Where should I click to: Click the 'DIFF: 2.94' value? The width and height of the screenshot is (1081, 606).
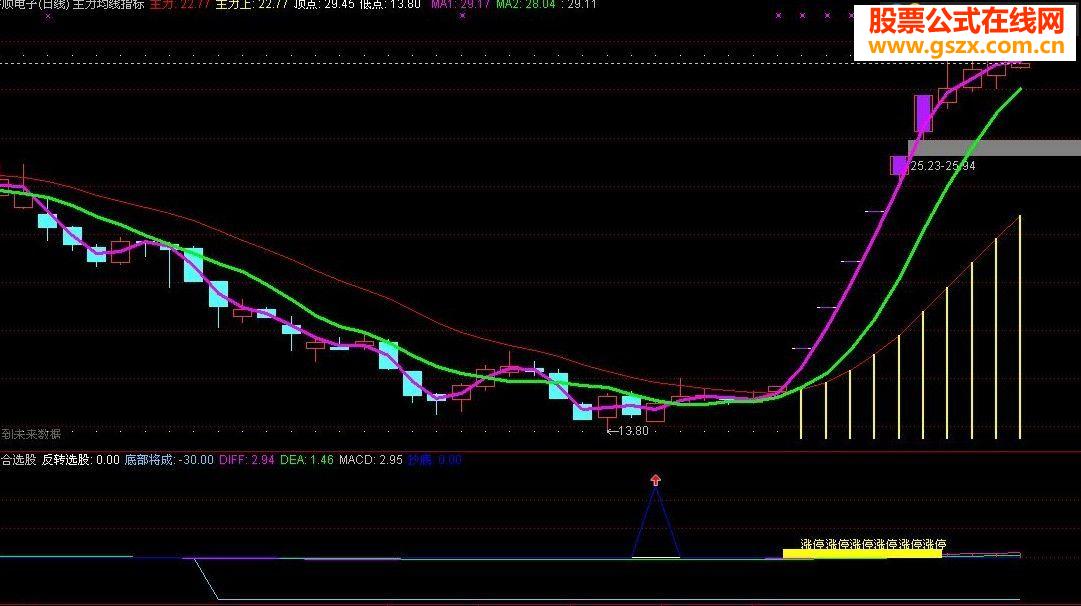click(247, 460)
